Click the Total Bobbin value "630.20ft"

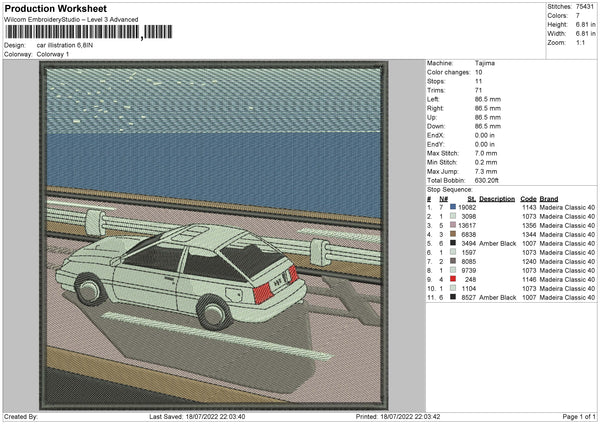tap(487, 180)
